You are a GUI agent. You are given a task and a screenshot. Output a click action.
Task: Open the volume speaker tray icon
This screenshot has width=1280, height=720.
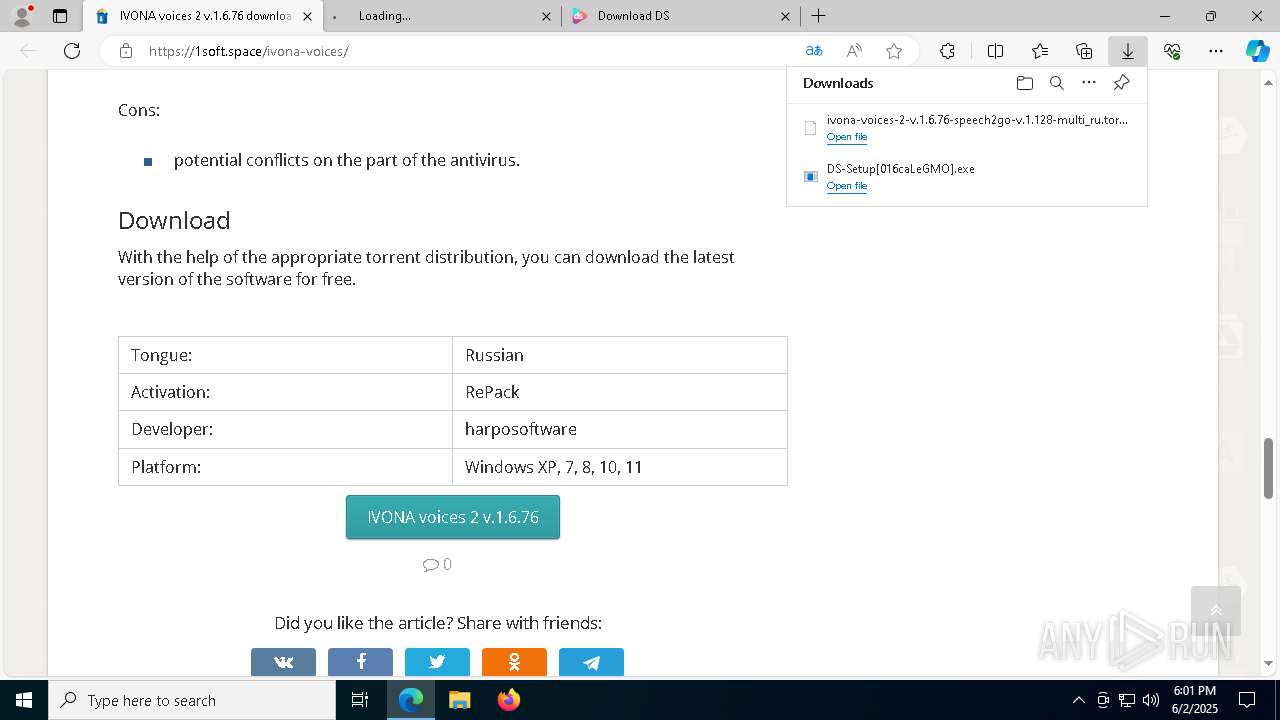coord(1151,700)
